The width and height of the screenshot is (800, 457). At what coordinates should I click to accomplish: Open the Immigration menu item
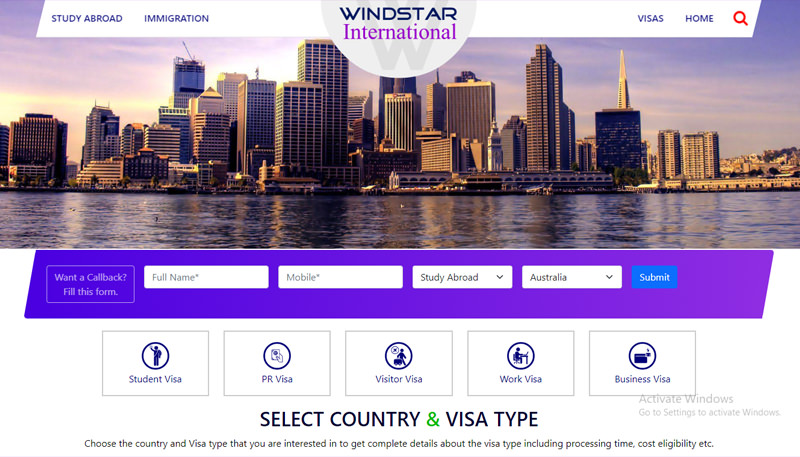176,18
